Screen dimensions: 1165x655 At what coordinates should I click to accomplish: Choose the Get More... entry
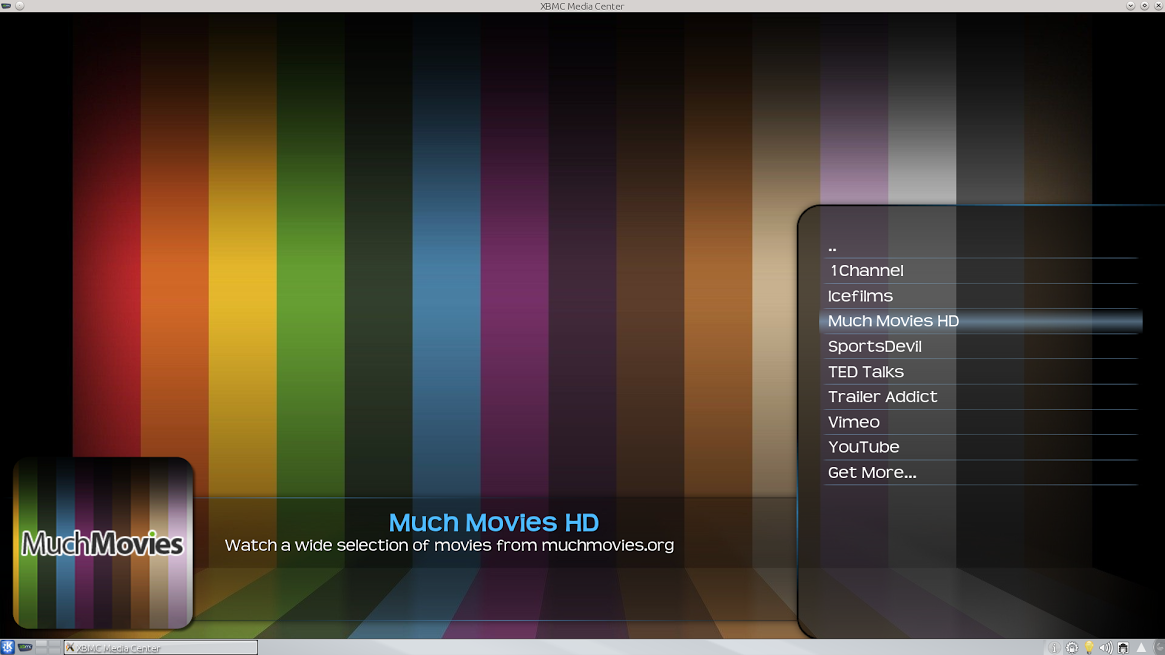pyautogui.click(x=980, y=472)
